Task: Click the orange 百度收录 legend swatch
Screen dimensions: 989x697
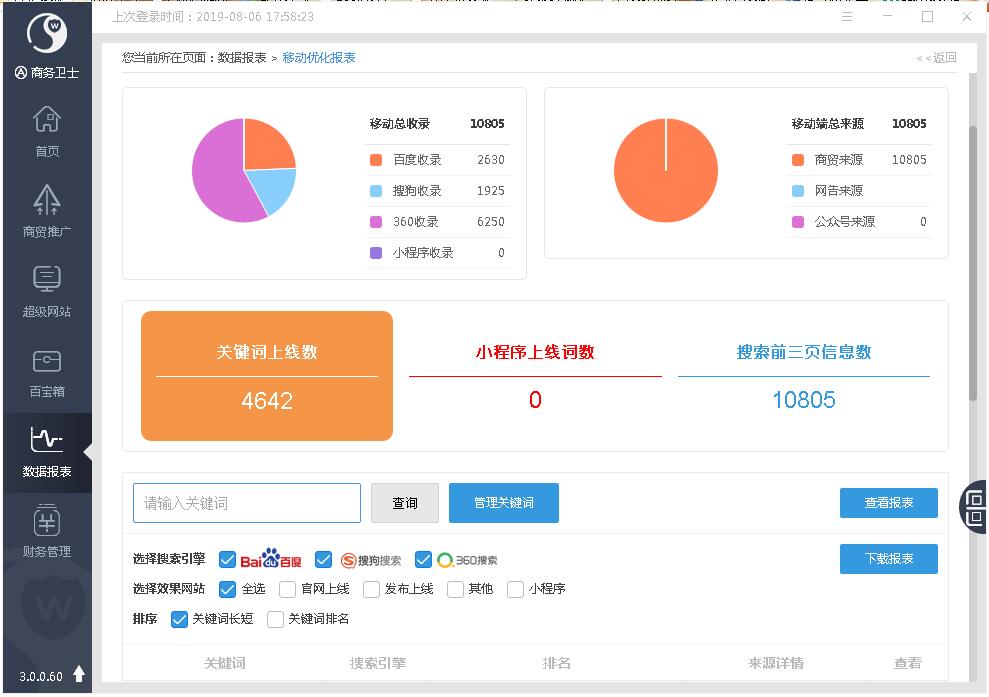Action: click(x=376, y=160)
